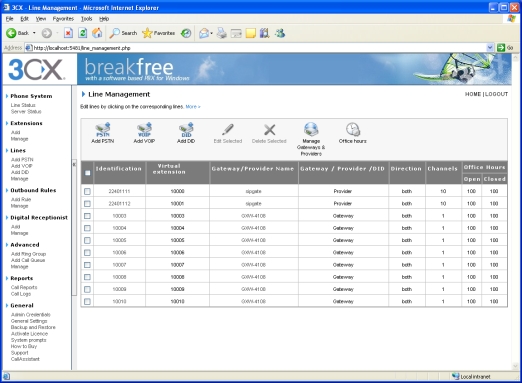The height and width of the screenshot is (383, 522).
Task: Click the Add DID toolbar icon
Action: click(186, 130)
